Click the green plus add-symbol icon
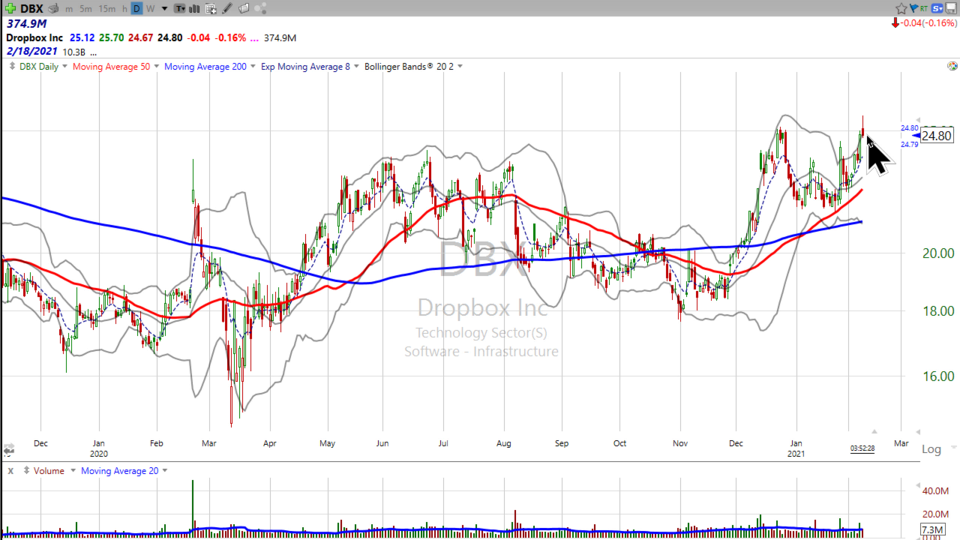Image resolution: width=960 pixels, height=540 pixels. pyautogui.click(x=10, y=8)
